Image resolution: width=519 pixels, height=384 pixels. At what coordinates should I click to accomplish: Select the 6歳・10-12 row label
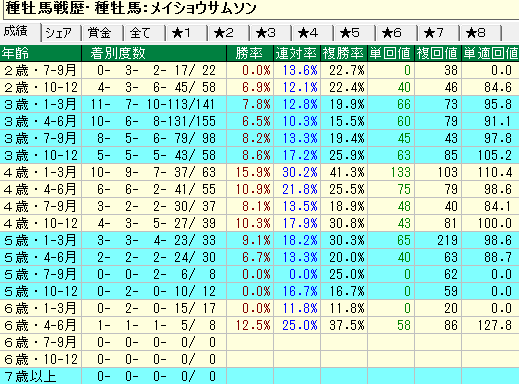41,359
